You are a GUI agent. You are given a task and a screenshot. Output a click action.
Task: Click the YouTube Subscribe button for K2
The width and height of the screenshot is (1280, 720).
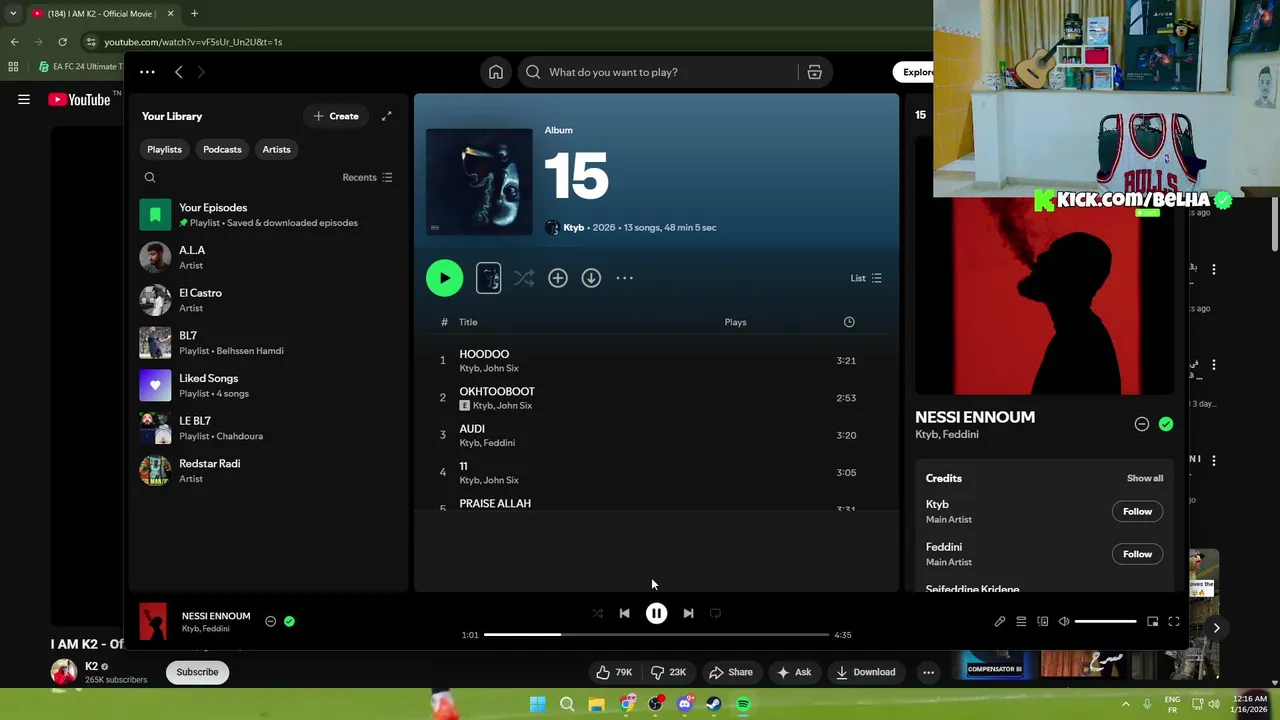(x=197, y=672)
